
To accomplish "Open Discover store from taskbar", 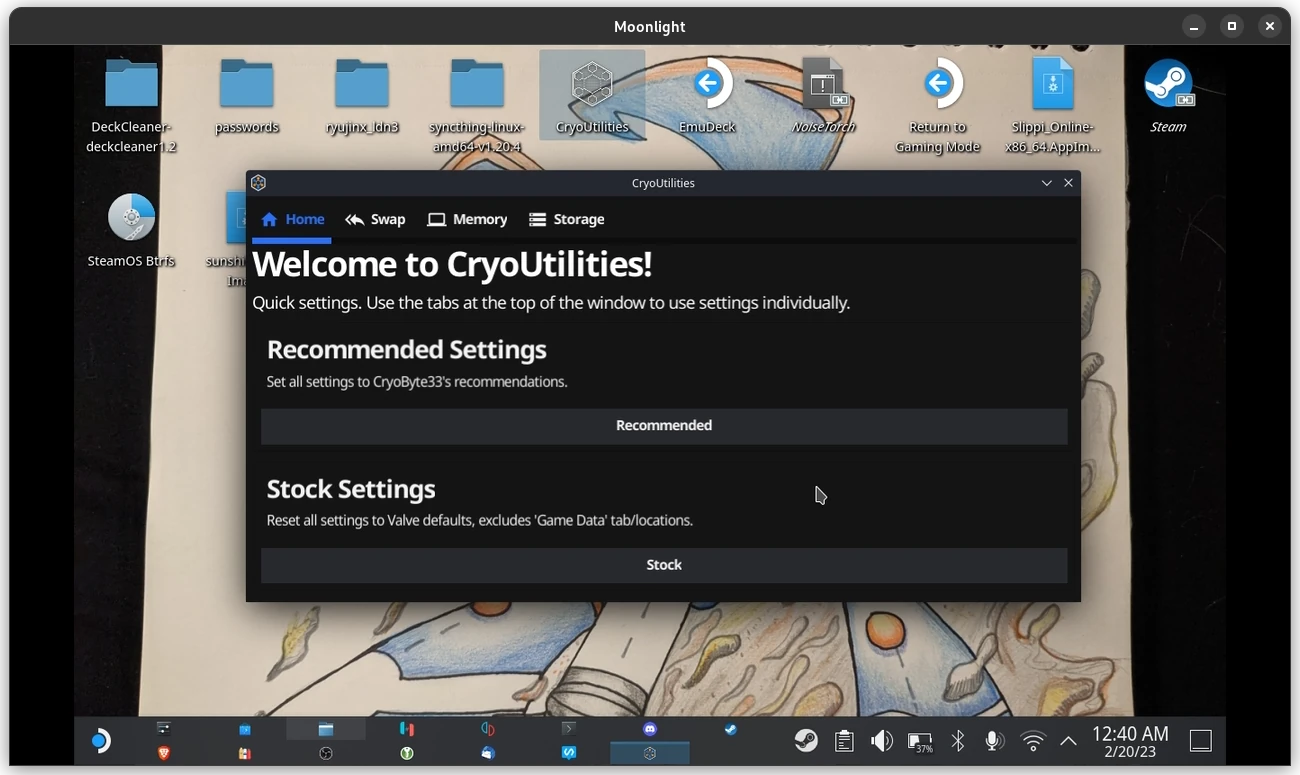I will [245, 730].
